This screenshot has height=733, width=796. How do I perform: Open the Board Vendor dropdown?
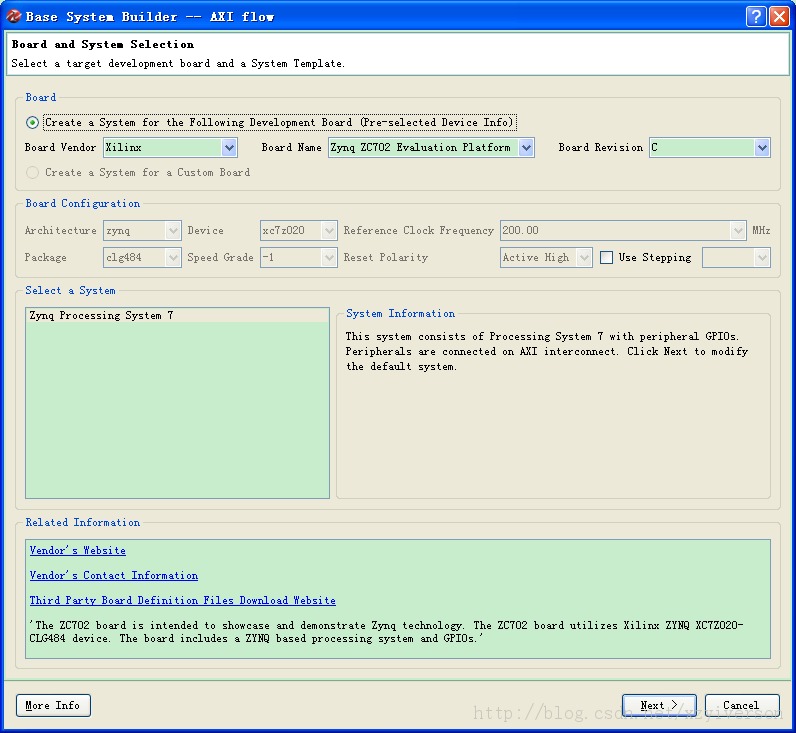click(170, 148)
